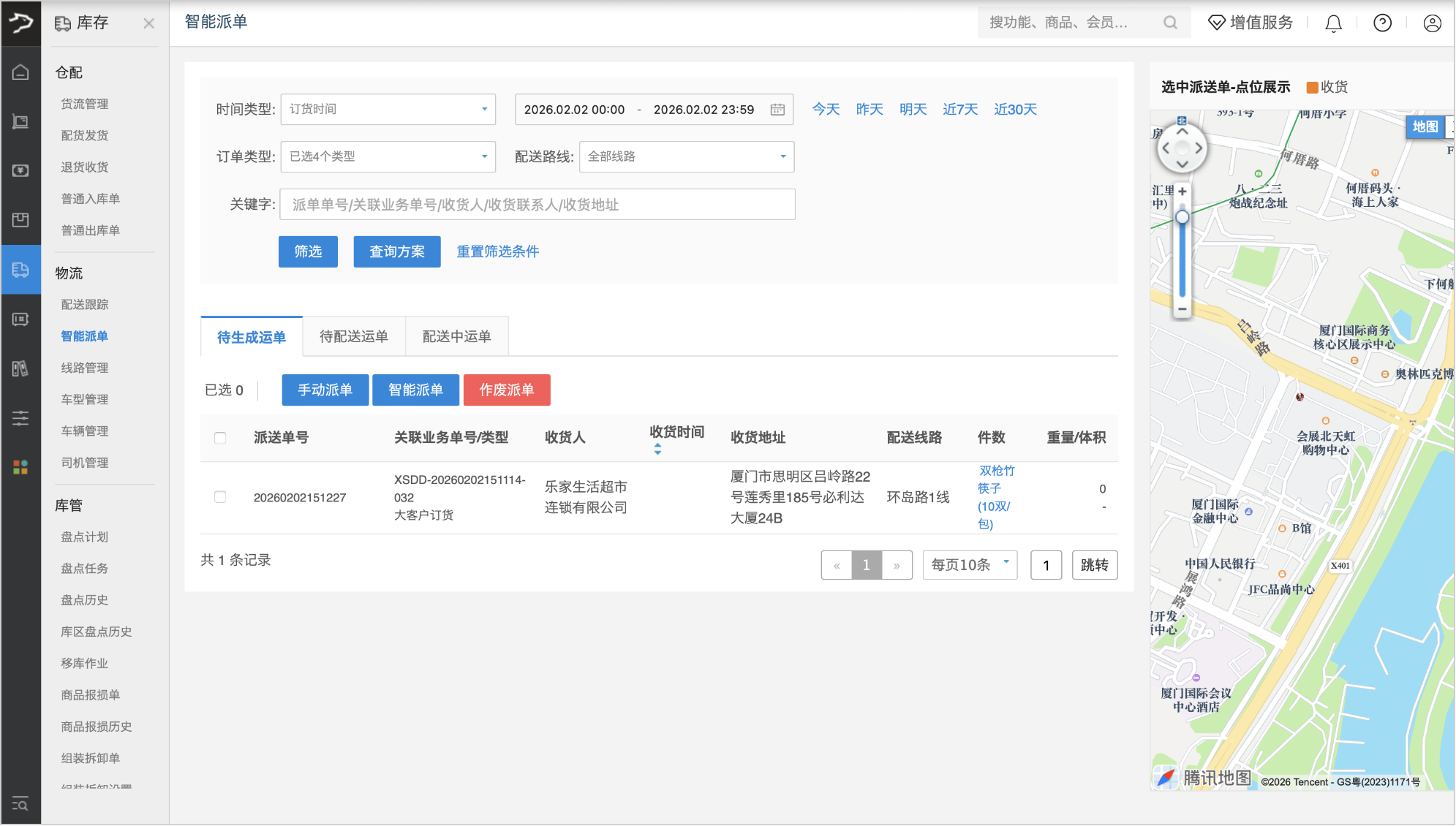Open the user account profile icon
The height and width of the screenshot is (826, 1456).
(x=1432, y=23)
